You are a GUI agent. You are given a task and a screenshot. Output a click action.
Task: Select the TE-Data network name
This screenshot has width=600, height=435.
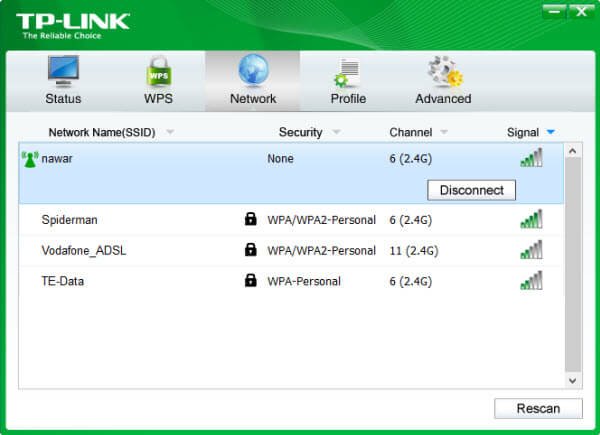[x=62, y=281]
